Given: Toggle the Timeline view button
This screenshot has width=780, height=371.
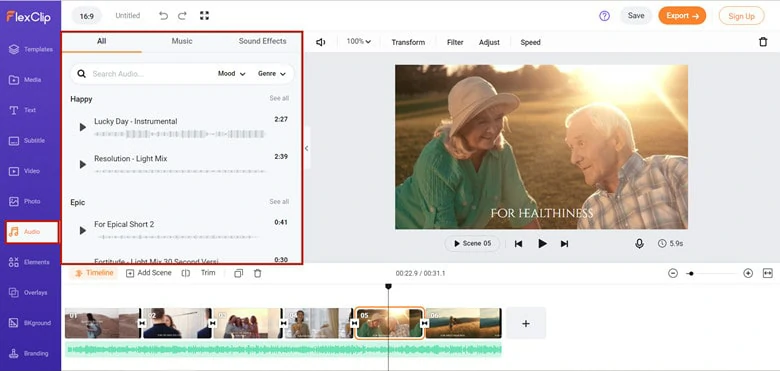Looking at the screenshot, I should click(94, 273).
